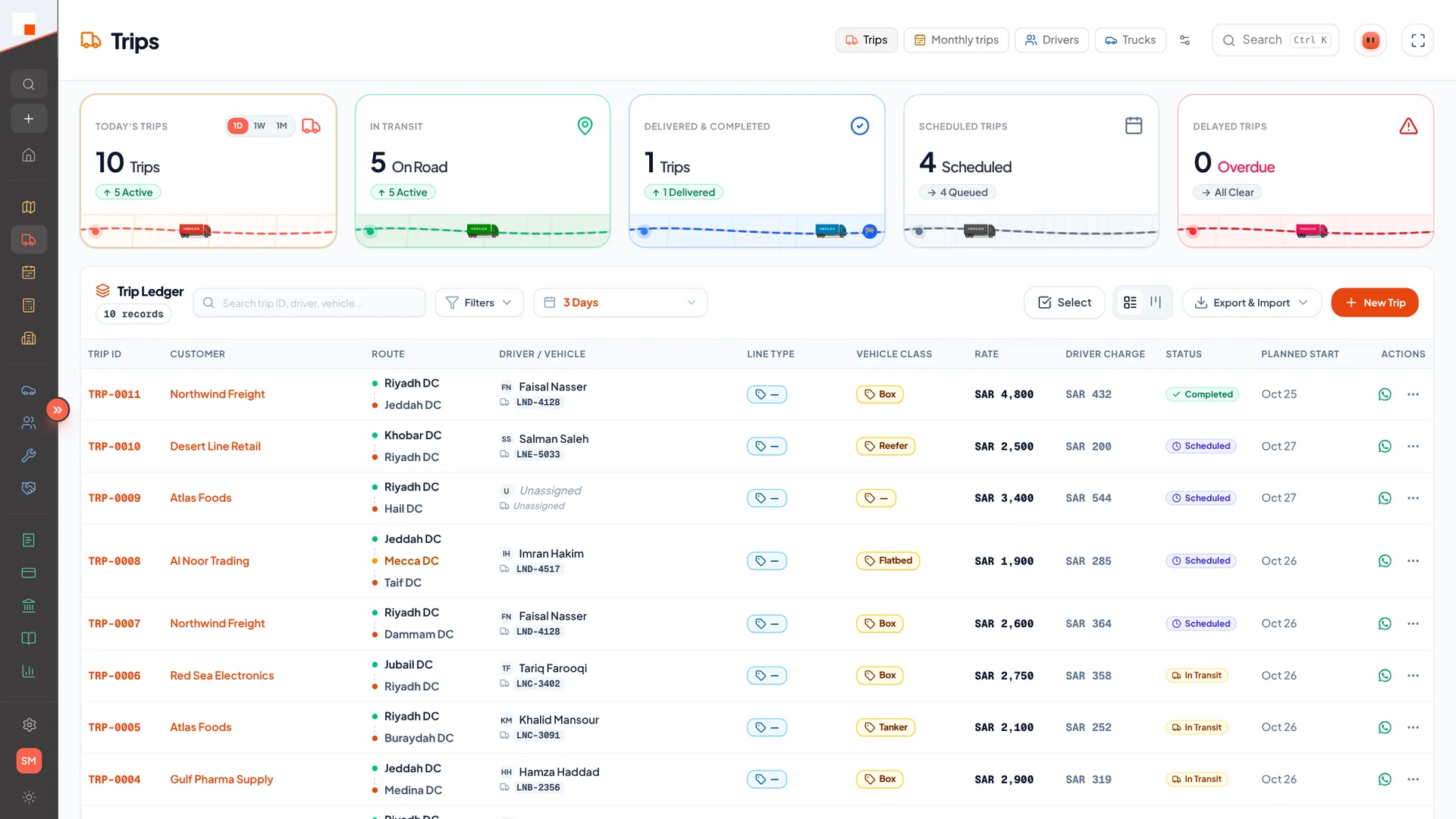
Task: Go to Home in the sidebar
Action: [29, 155]
